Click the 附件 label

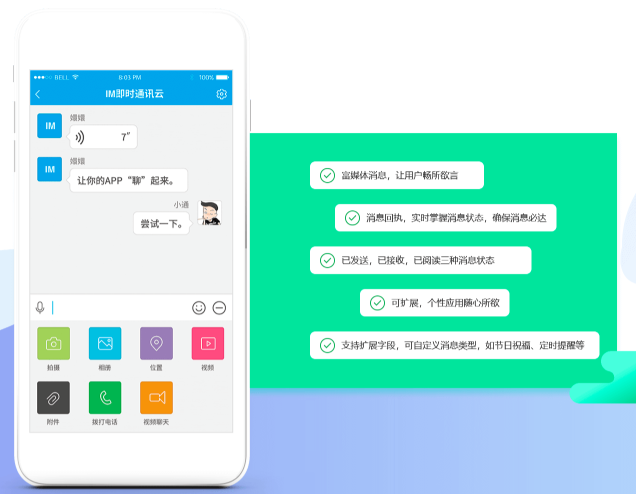click(53, 422)
